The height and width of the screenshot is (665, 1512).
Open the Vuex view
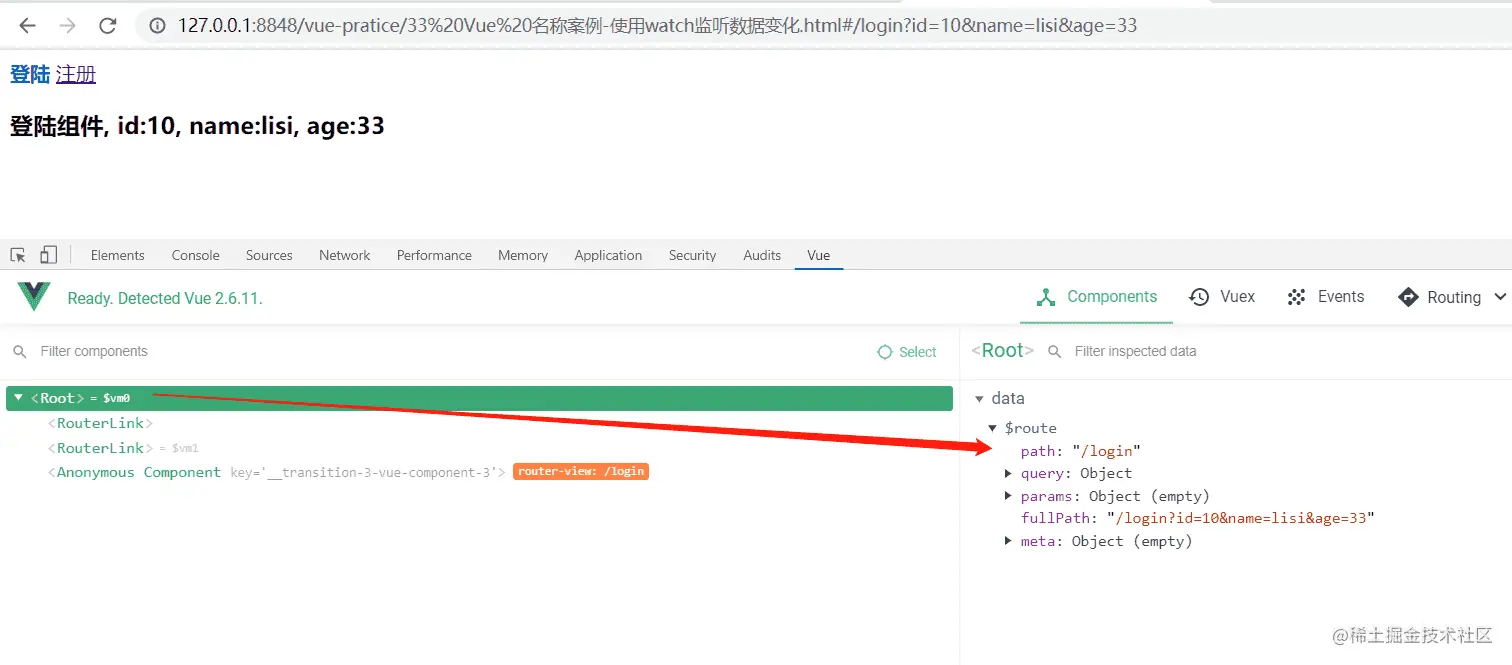point(1222,297)
